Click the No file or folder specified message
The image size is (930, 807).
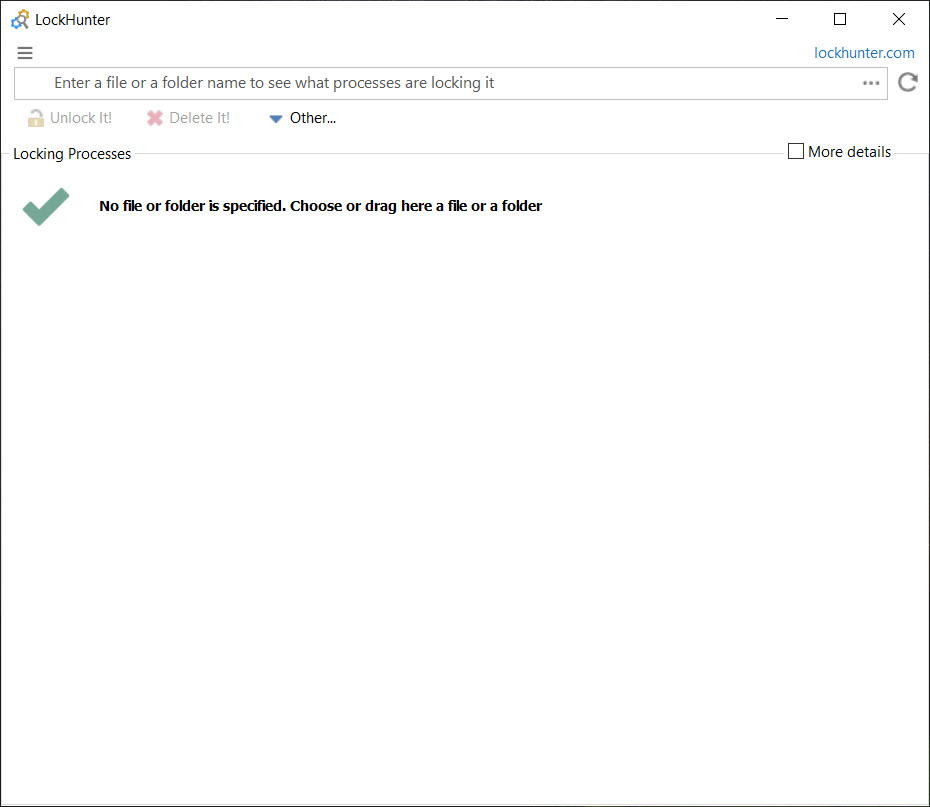pos(320,206)
